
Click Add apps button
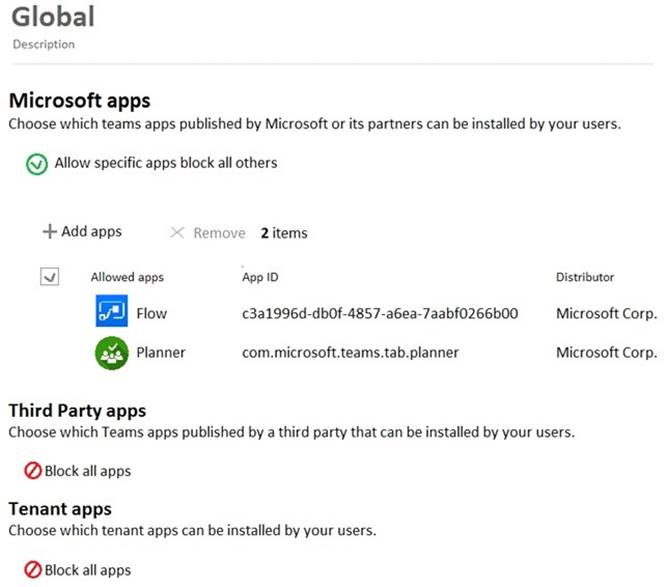click(x=82, y=232)
